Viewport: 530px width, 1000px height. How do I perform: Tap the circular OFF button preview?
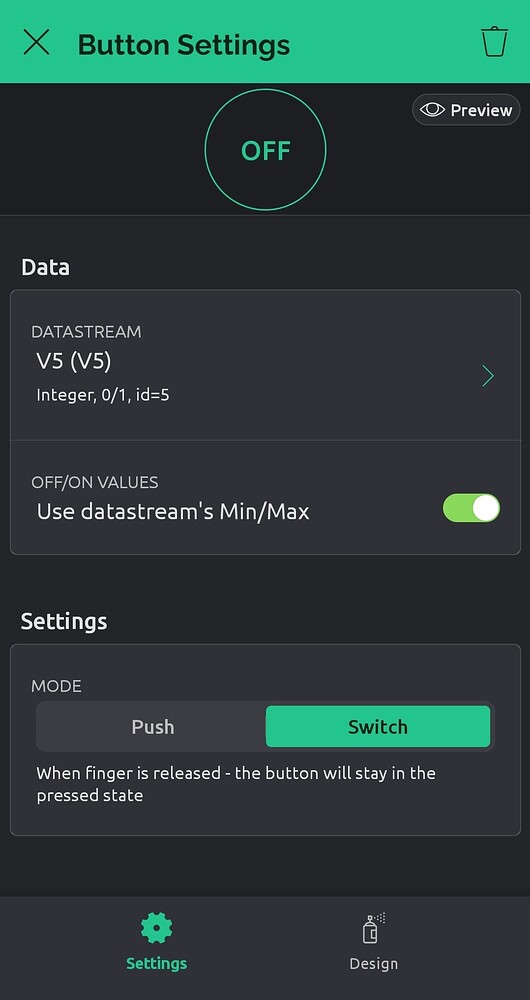[x=265, y=149]
